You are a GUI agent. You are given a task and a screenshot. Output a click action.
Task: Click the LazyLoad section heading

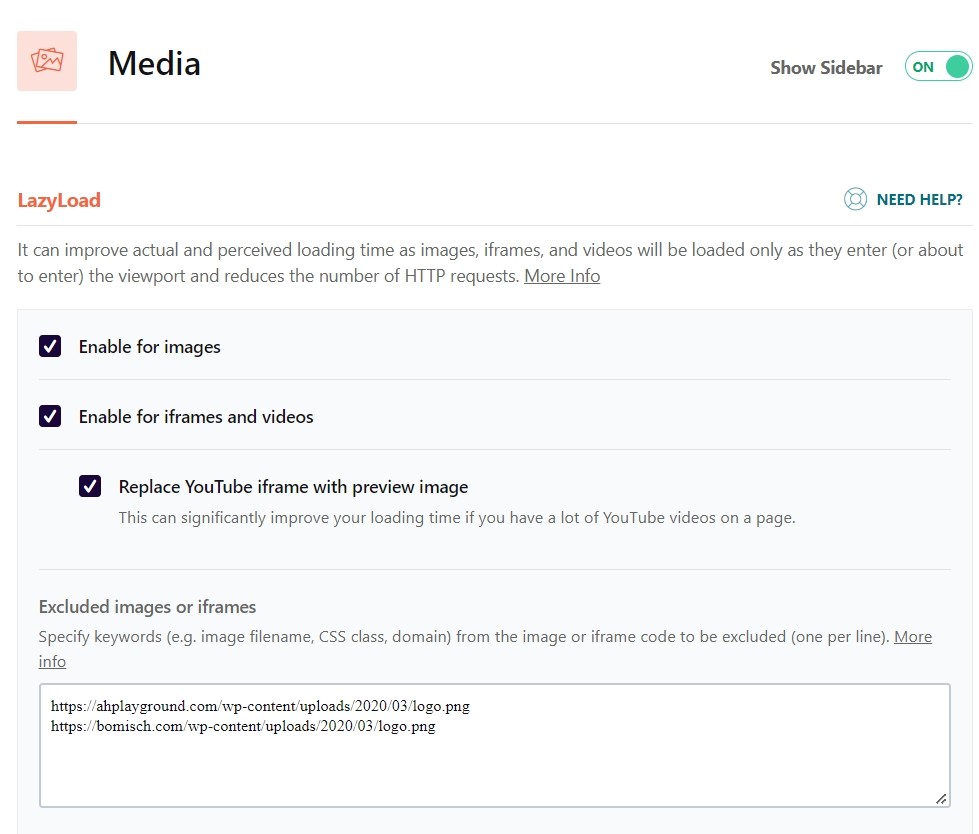point(59,200)
